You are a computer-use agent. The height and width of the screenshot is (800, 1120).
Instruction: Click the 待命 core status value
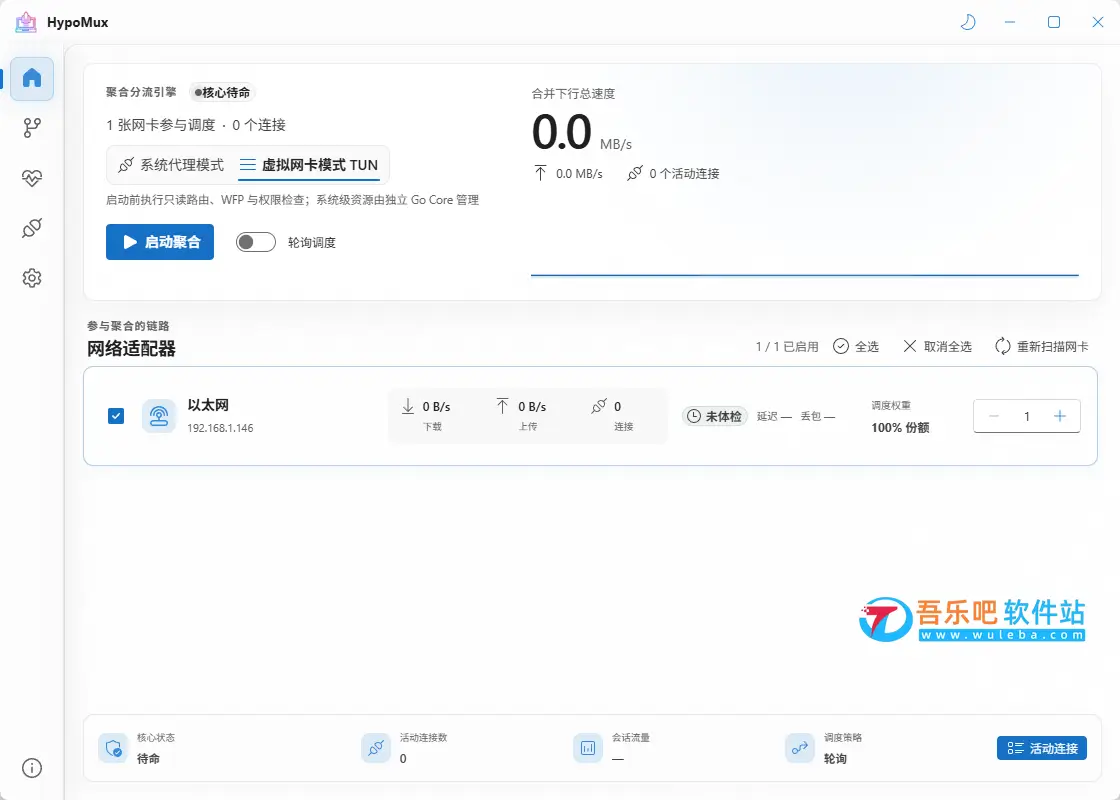(x=149, y=759)
